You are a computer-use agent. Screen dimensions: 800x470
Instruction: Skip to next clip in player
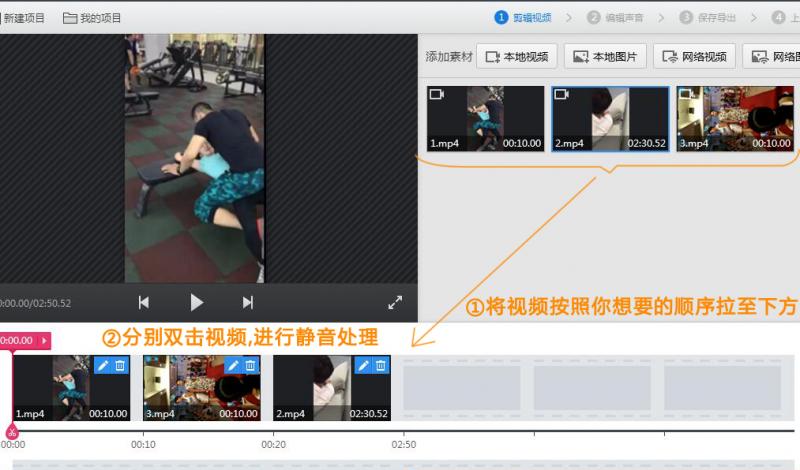click(248, 303)
